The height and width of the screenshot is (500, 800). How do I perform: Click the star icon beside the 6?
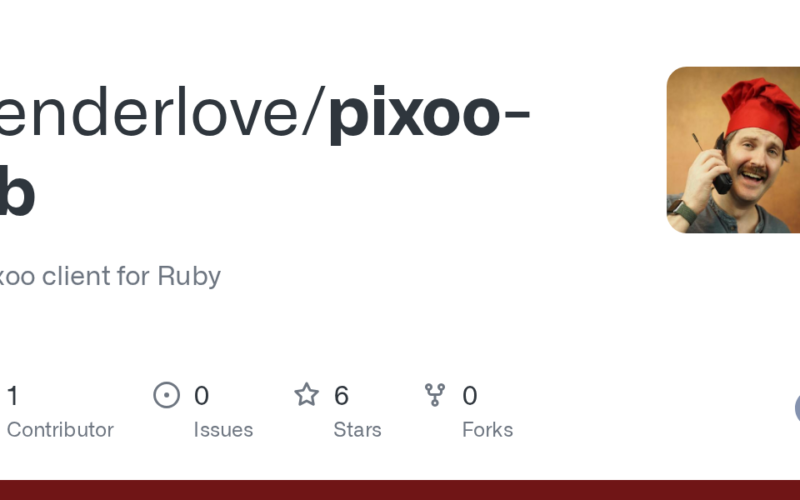tap(306, 395)
